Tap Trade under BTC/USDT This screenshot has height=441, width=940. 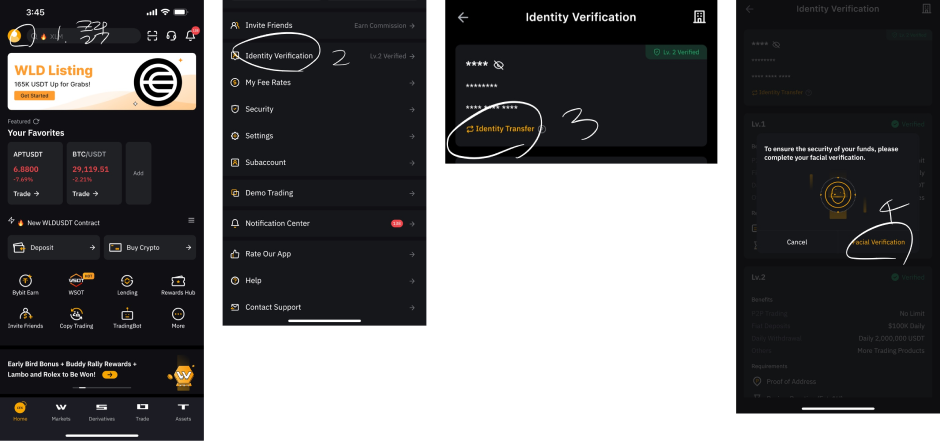pyautogui.click(x=86, y=194)
